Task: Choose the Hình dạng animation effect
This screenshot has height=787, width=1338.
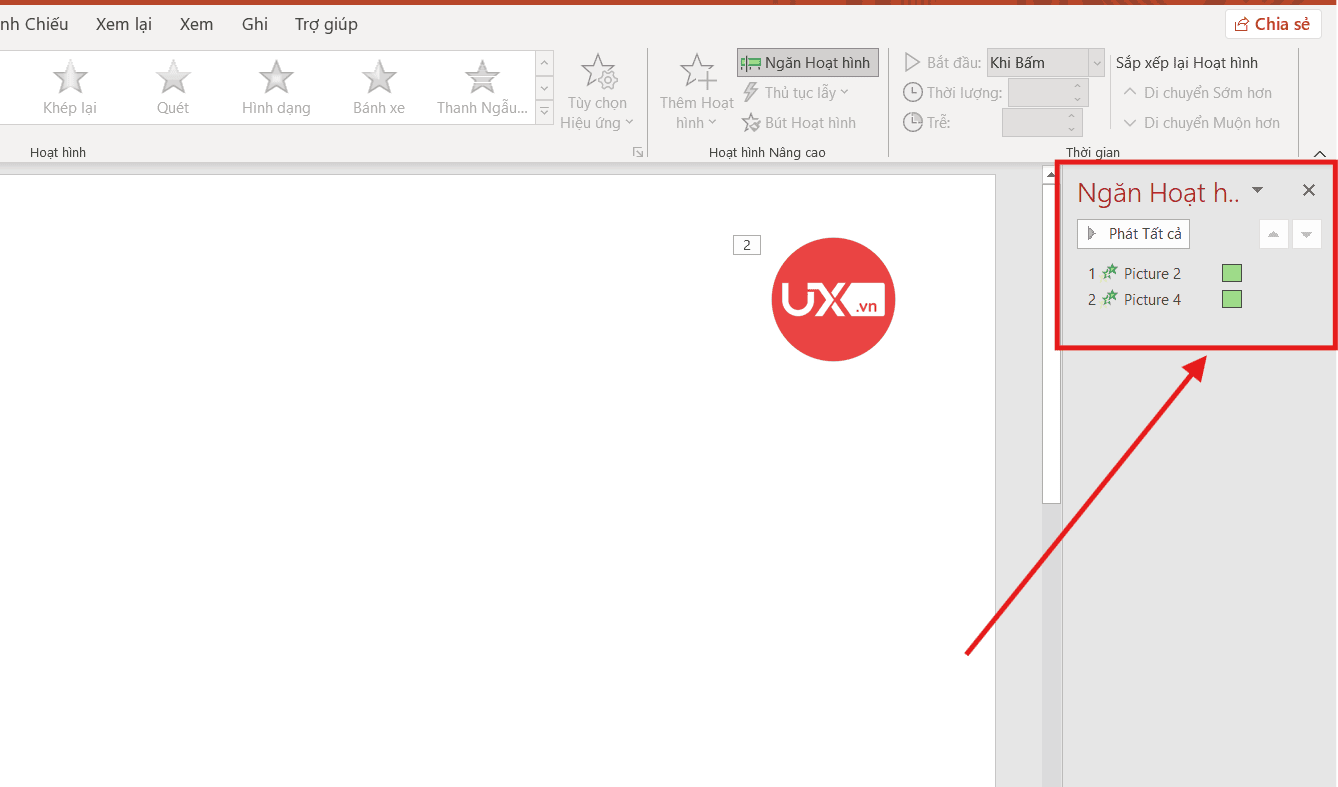Action: [276, 87]
